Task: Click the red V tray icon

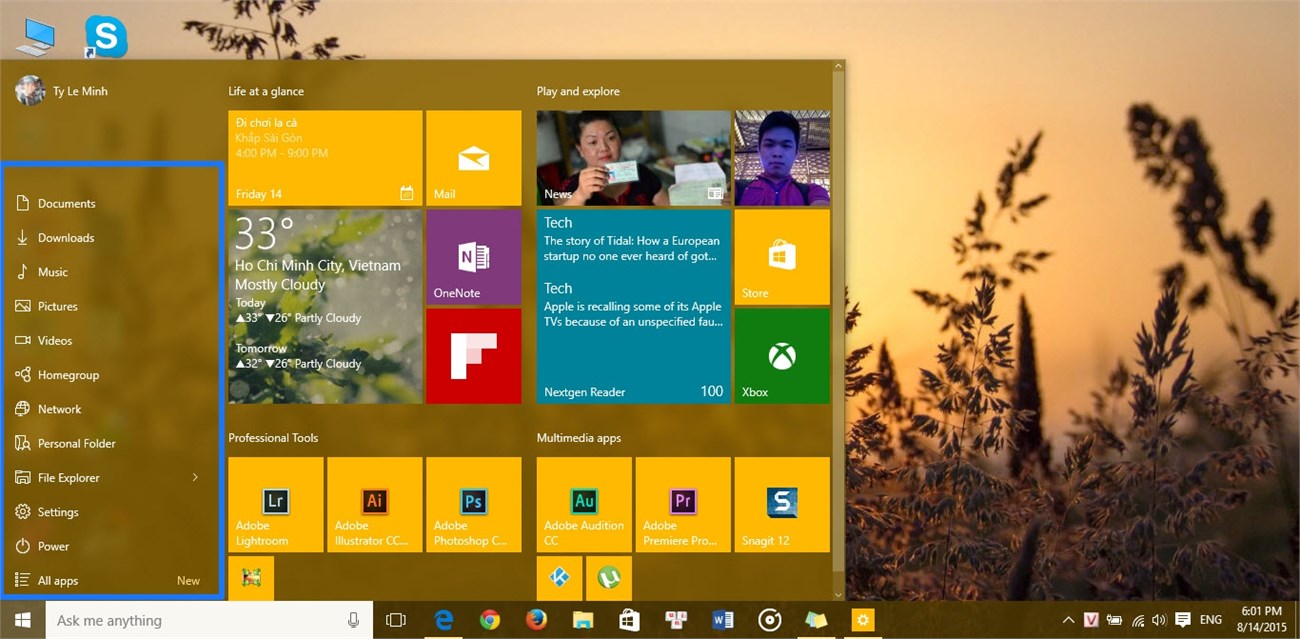Action: pyautogui.click(x=1092, y=620)
